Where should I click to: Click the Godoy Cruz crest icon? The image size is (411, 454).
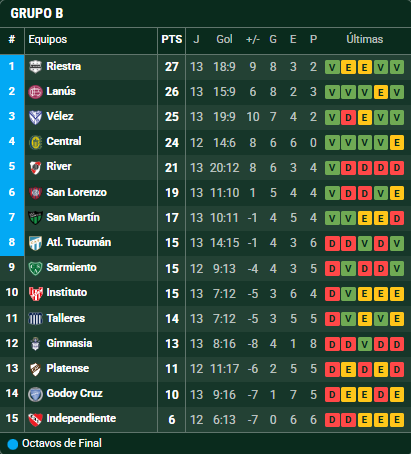tap(35, 394)
